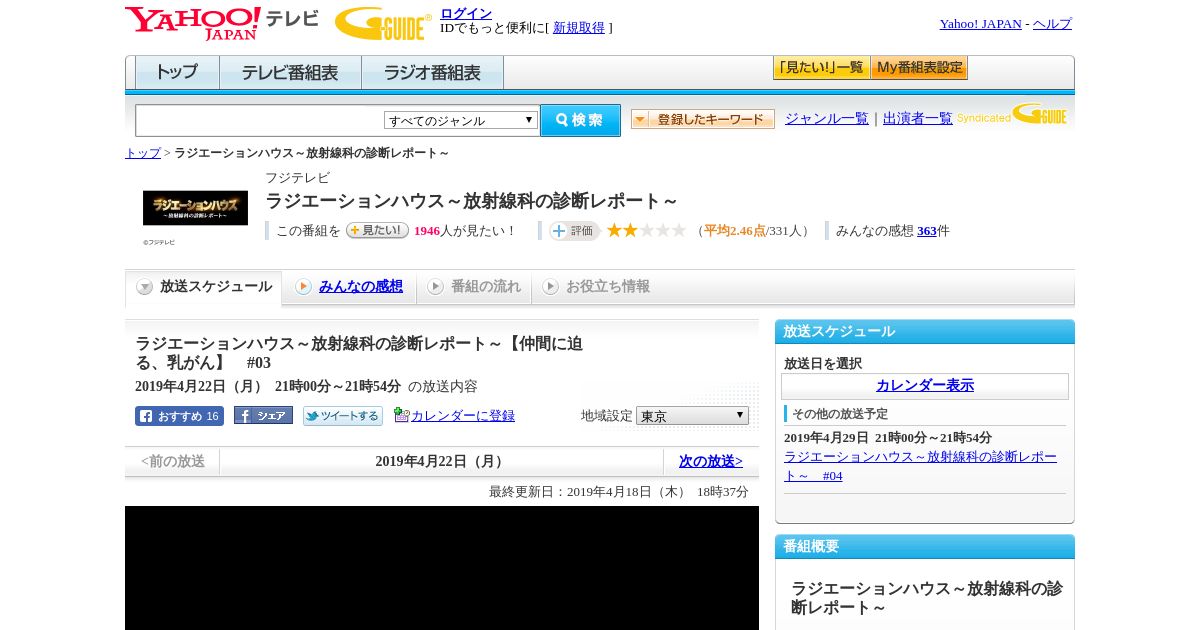This screenshot has height=630, width=1200.
Task: Click the calendar icon beside カレンダーに登録
Action: 401,415
